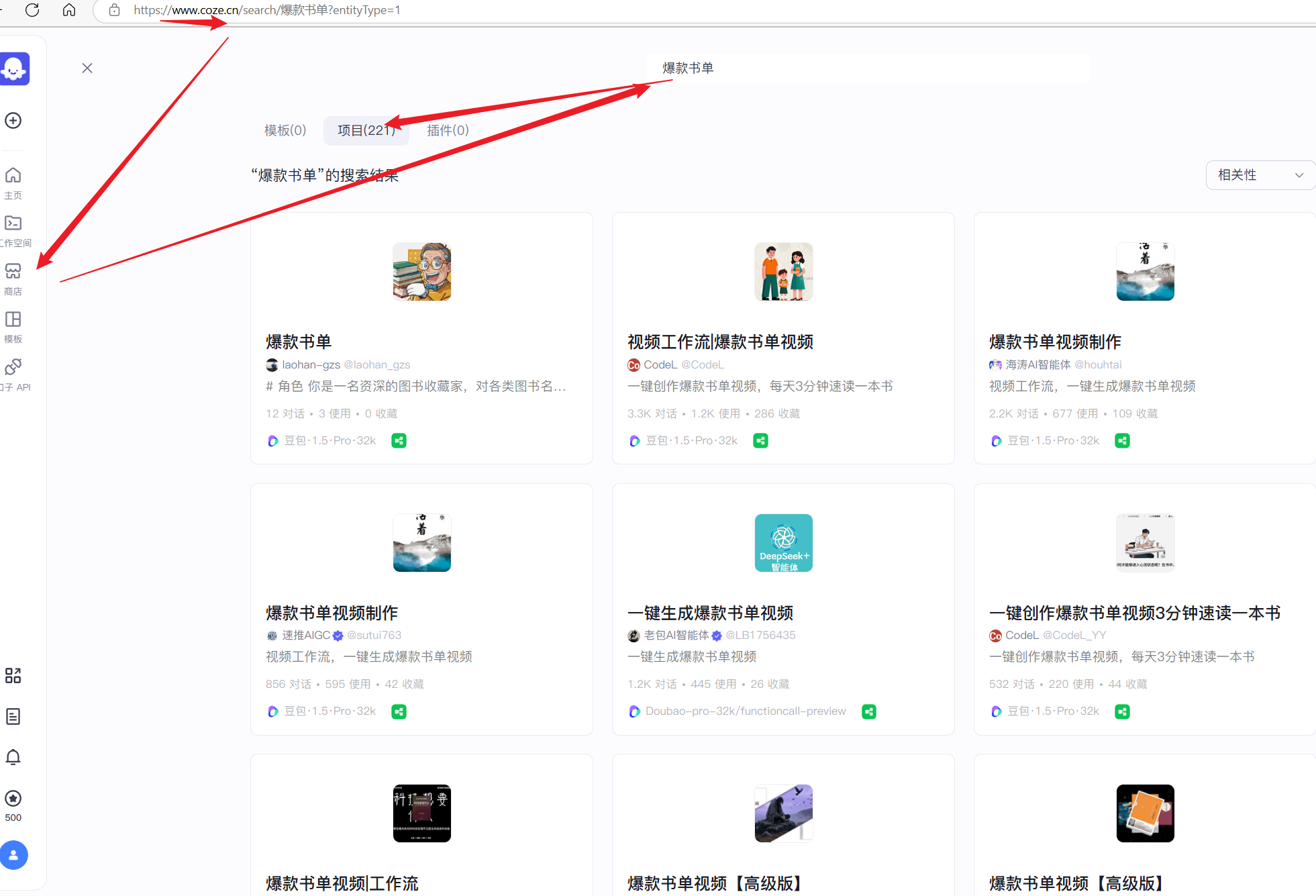
Task: Click the @CodeL_YY author handle
Action: [1074, 636]
